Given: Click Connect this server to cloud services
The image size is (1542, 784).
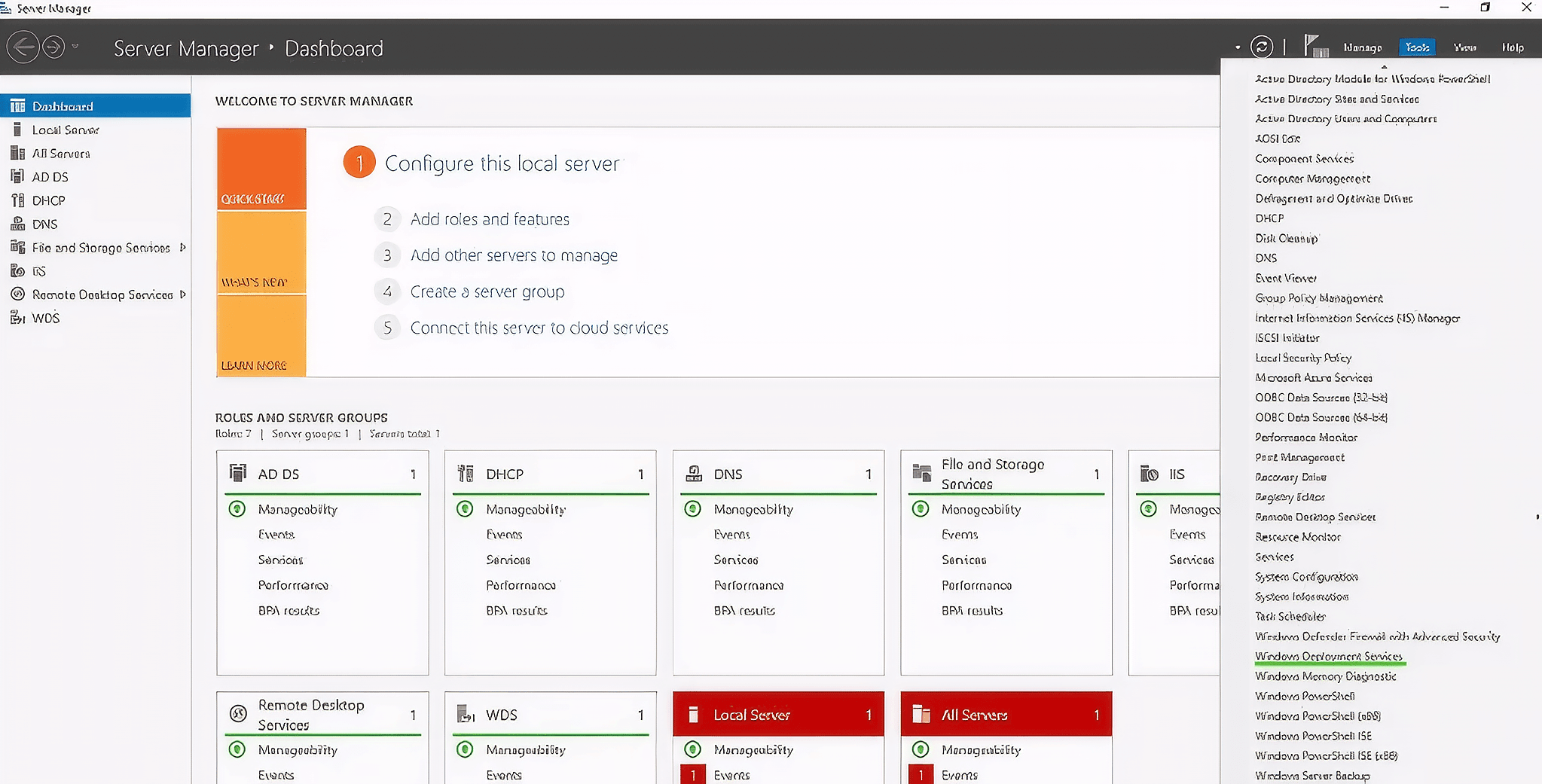Looking at the screenshot, I should click(539, 328).
